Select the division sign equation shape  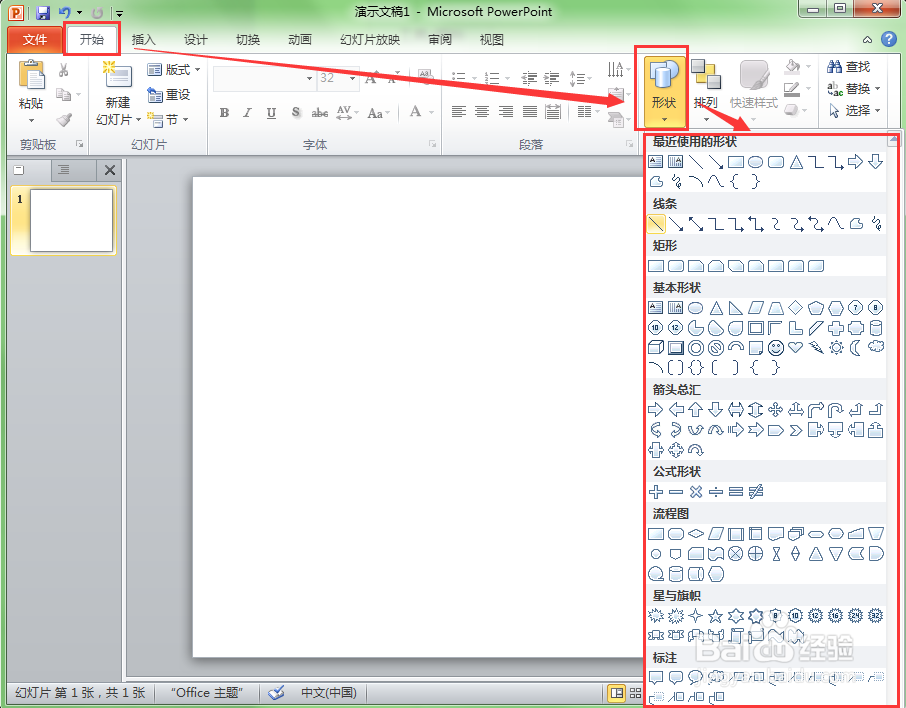coord(716,492)
